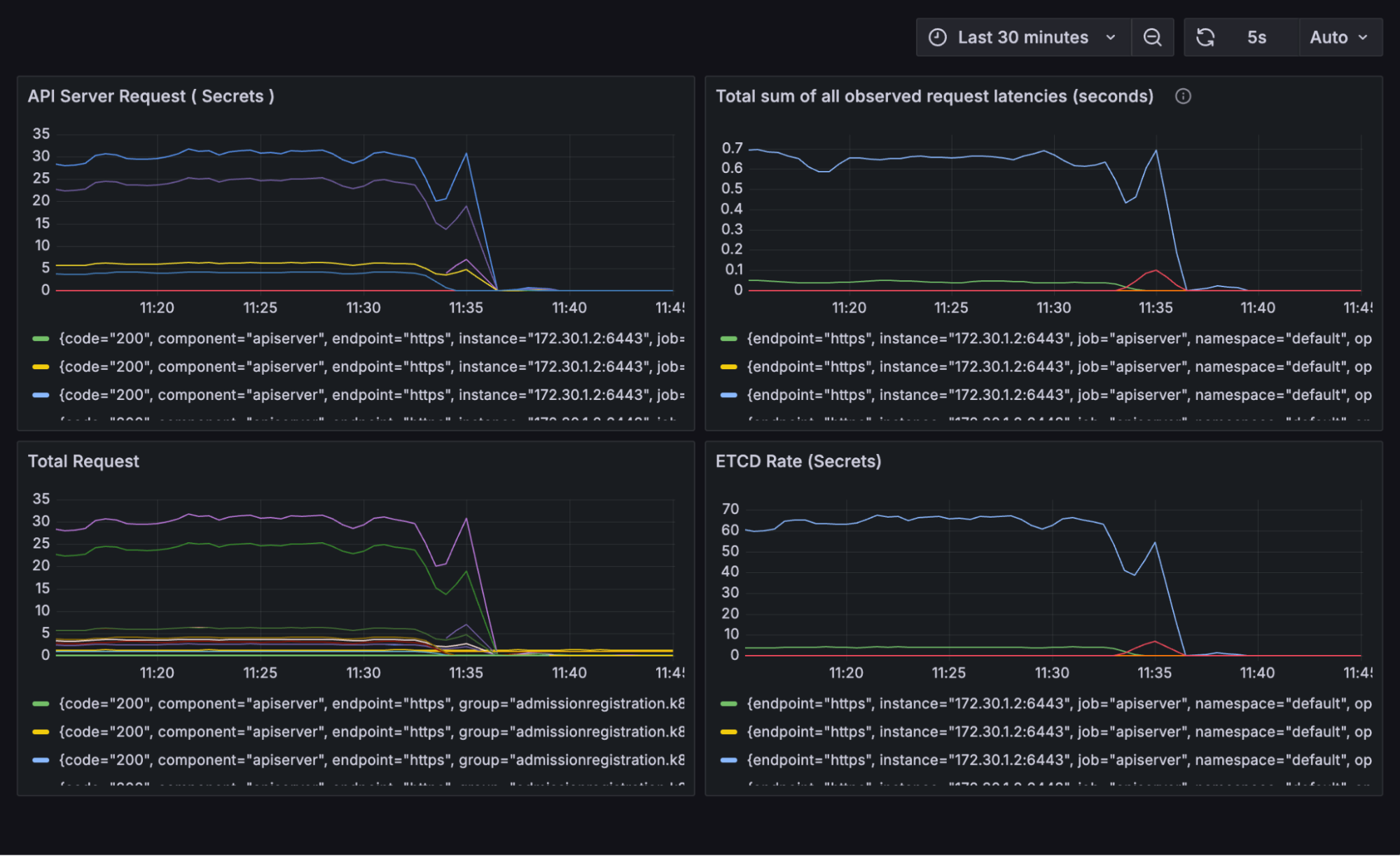The height and width of the screenshot is (856, 1400).
Task: Open the ETCD Rate (Secrets) panel title menu
Action: click(x=798, y=461)
